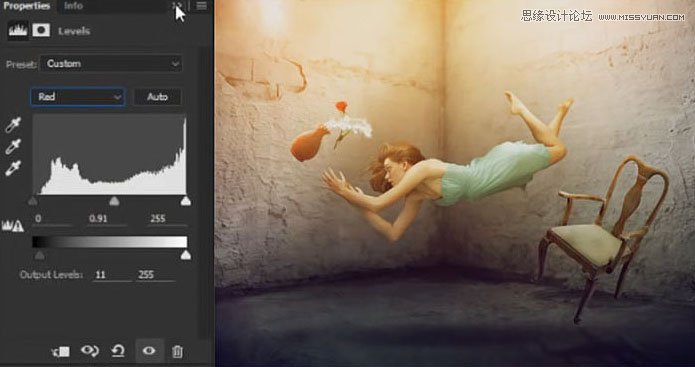Switch to the Info tab
The width and height of the screenshot is (695, 367).
(x=73, y=6)
